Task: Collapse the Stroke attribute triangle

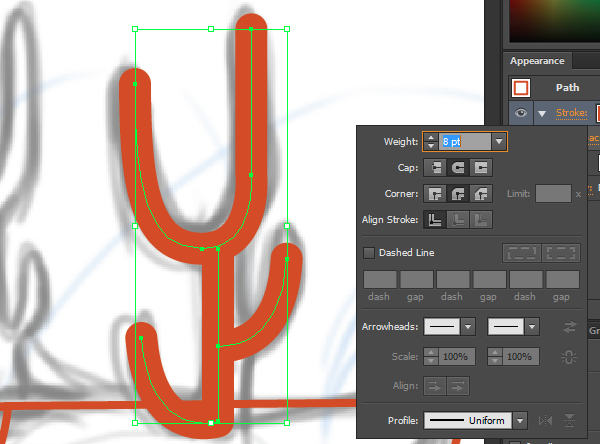Action: pos(542,114)
